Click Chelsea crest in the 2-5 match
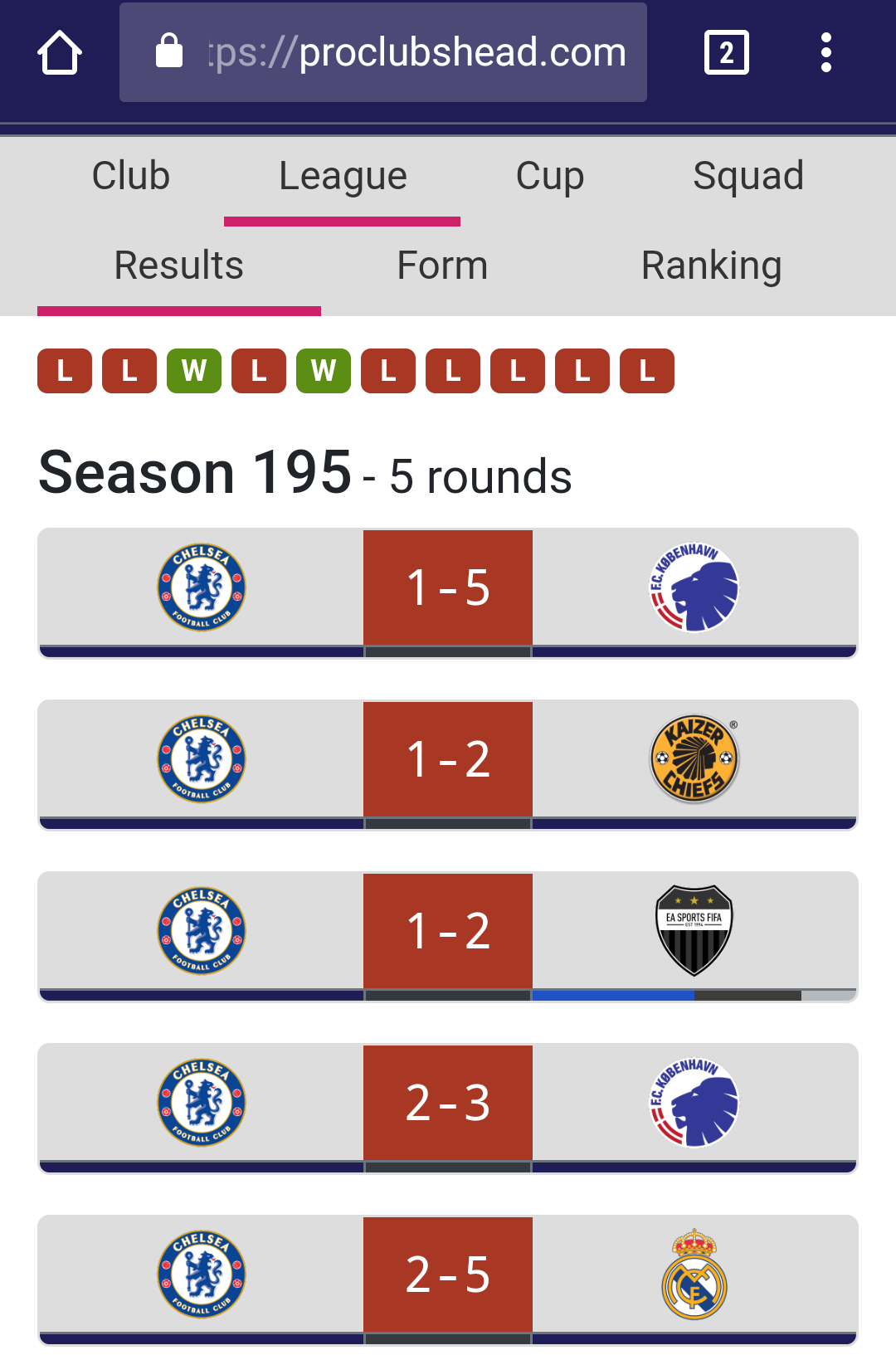Screen dimensions: 896x1355 [202, 1274]
